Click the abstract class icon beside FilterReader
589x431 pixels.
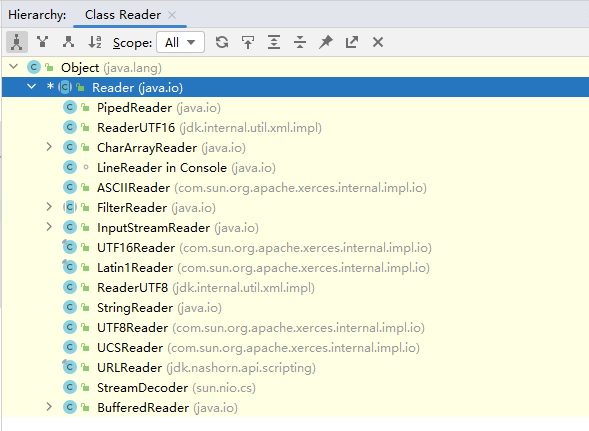pos(70,207)
